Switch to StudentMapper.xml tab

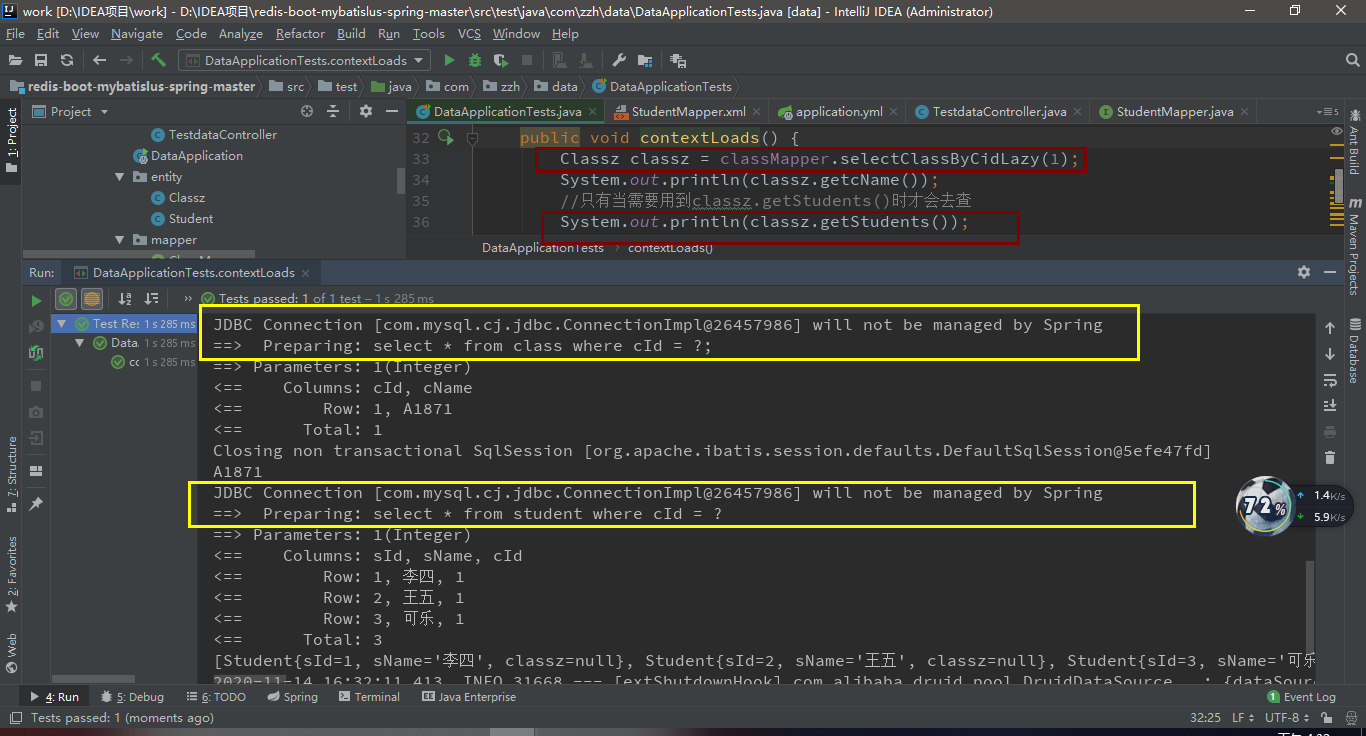(688, 112)
